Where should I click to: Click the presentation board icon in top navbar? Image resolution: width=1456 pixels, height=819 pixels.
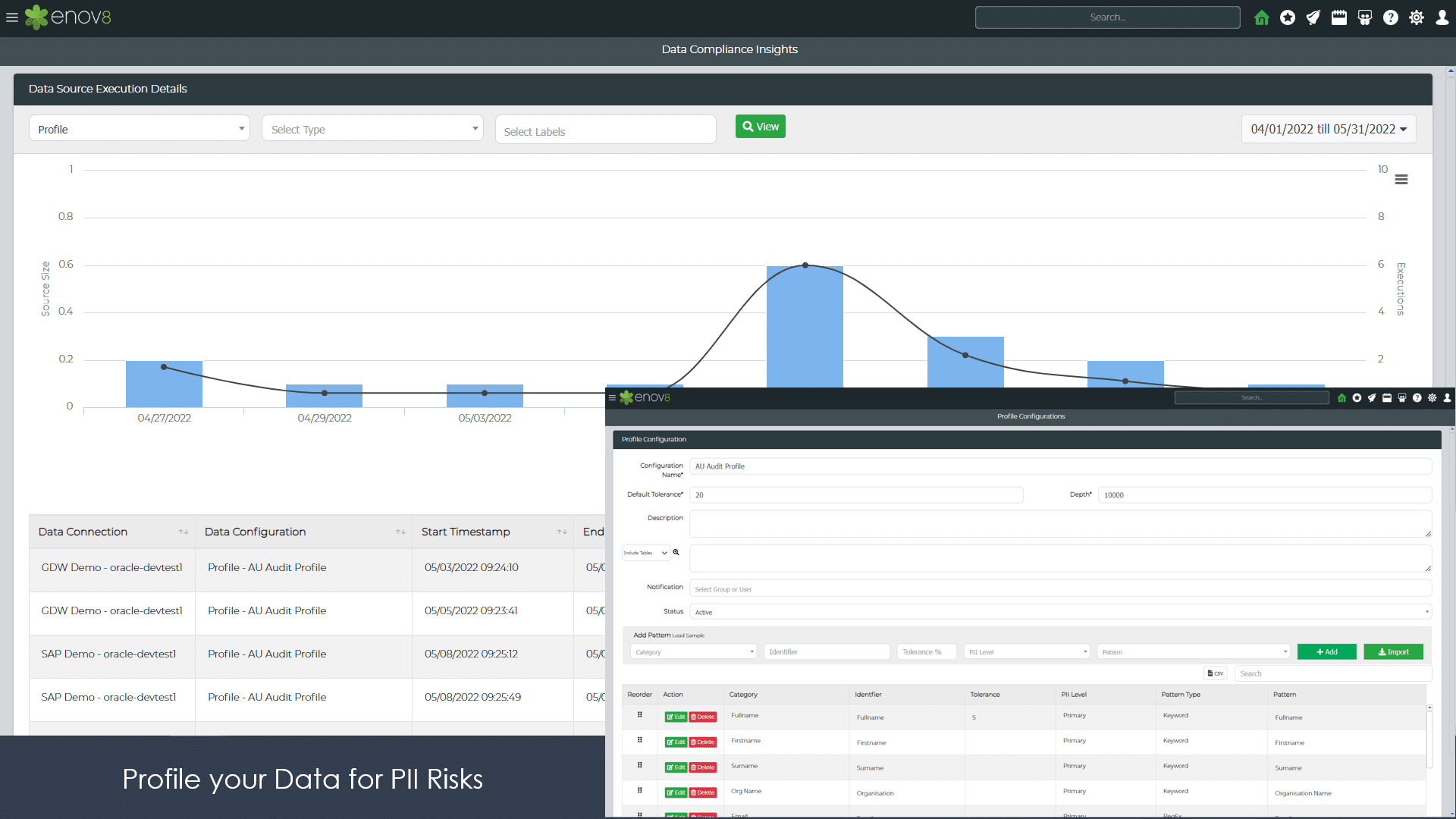tap(1365, 17)
